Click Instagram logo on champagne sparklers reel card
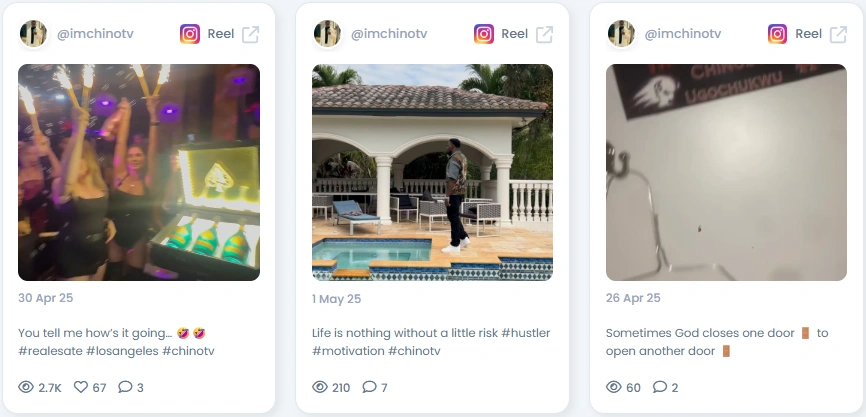The image size is (866, 417). click(x=189, y=34)
